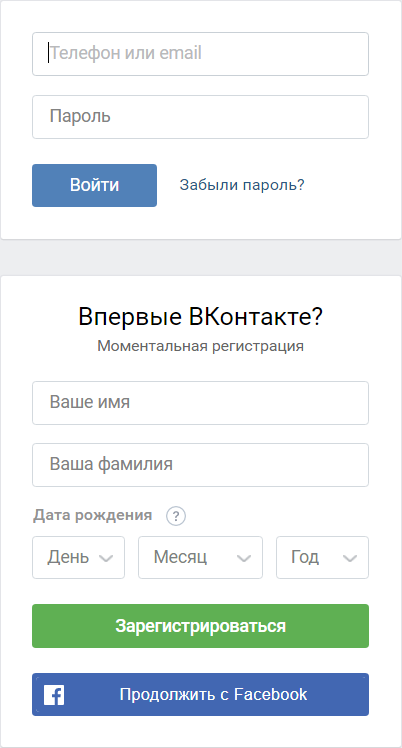
Task: Click the chevron arrow in Месяц field
Action: tap(244, 558)
